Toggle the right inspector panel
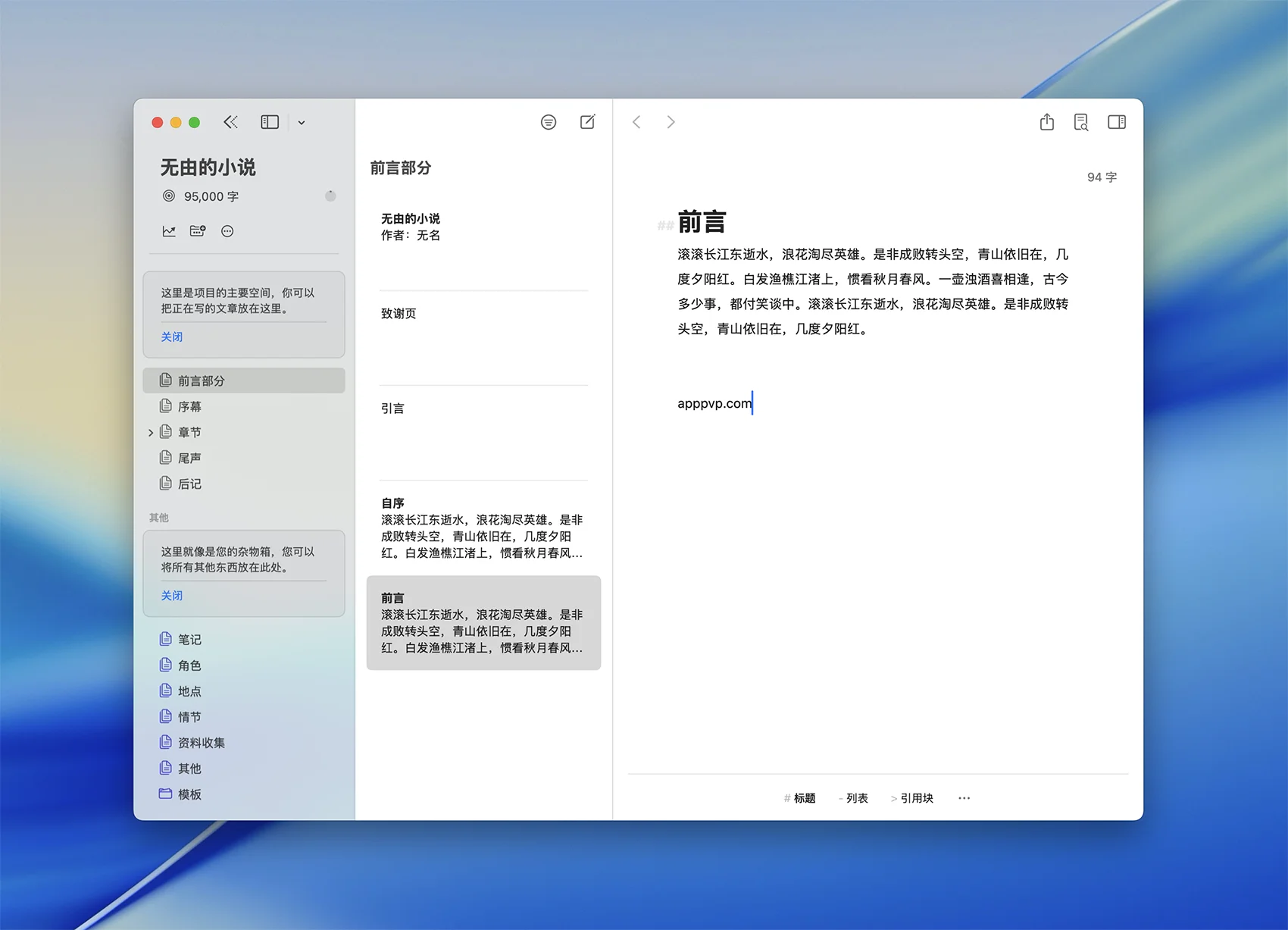The height and width of the screenshot is (930, 1288). [1117, 122]
